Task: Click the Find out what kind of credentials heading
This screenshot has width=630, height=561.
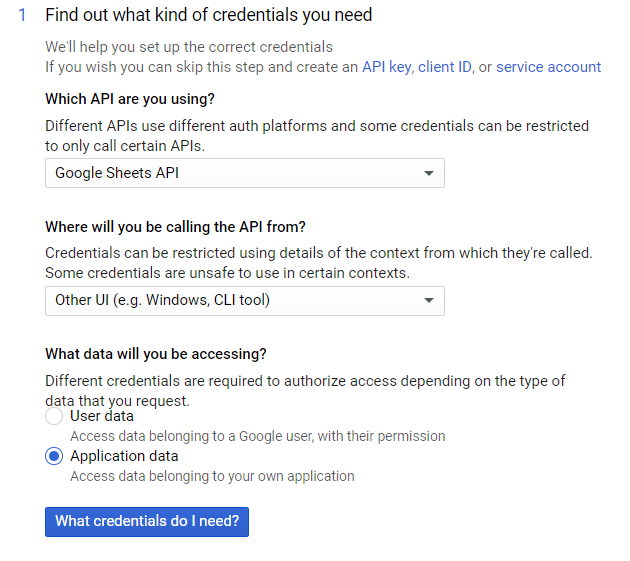Action: [209, 15]
